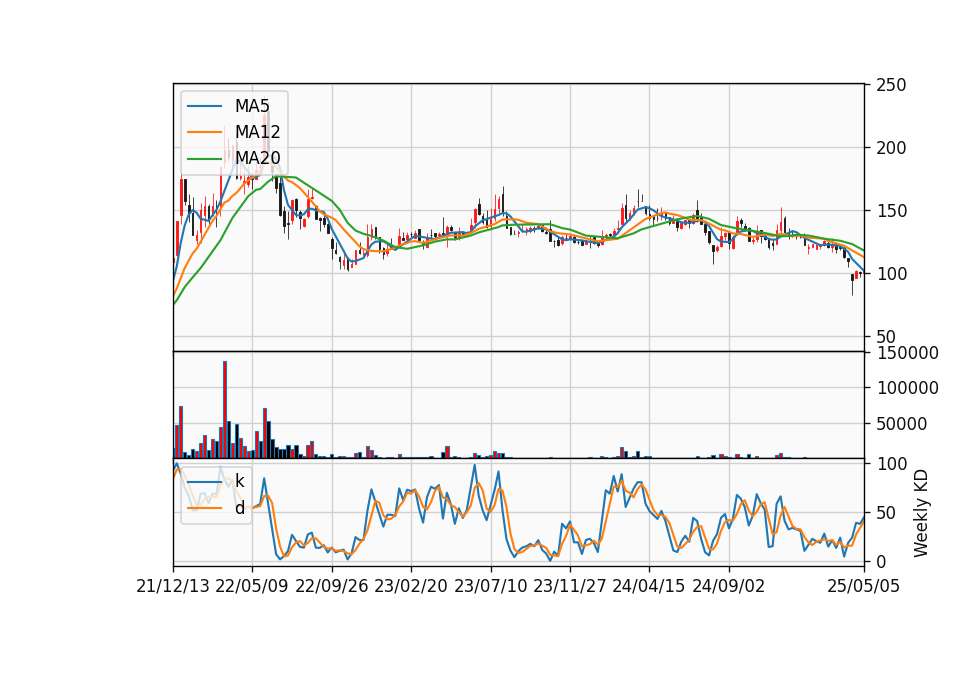960x690 pixels.
Task: Click the 50000 volume axis label
Action: click(x=902, y=424)
